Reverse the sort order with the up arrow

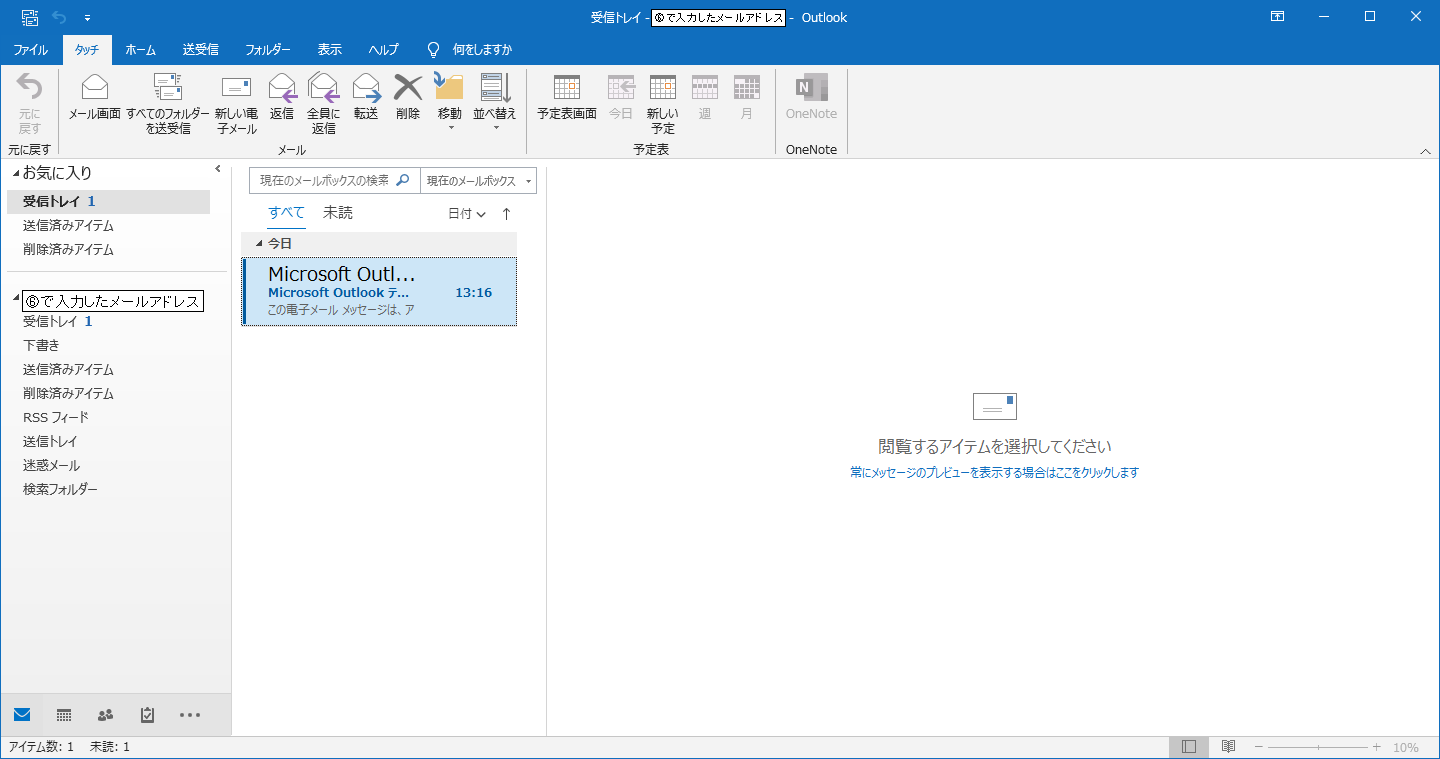tap(506, 214)
